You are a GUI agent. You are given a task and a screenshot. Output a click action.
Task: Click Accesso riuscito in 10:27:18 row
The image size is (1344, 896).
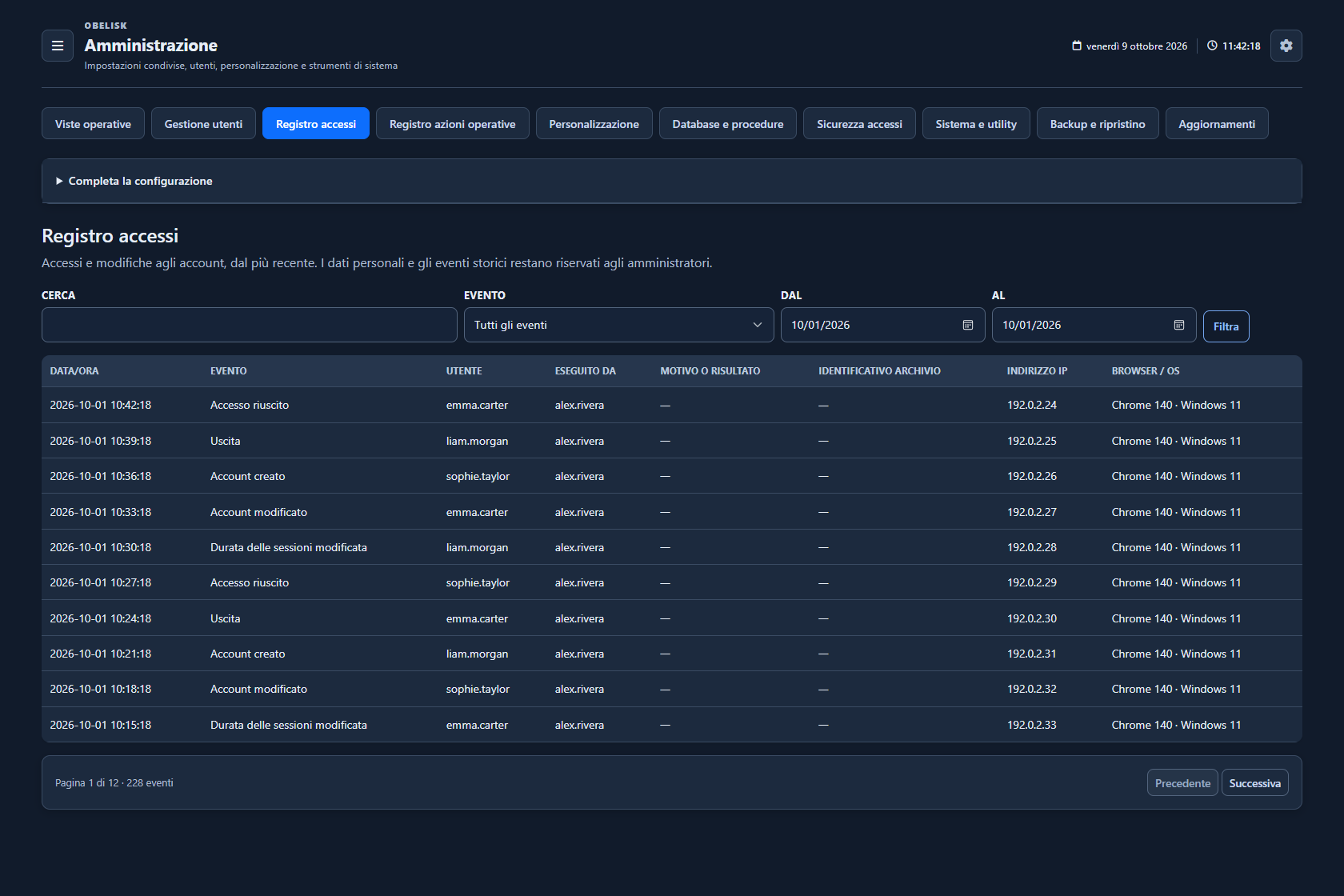(250, 582)
